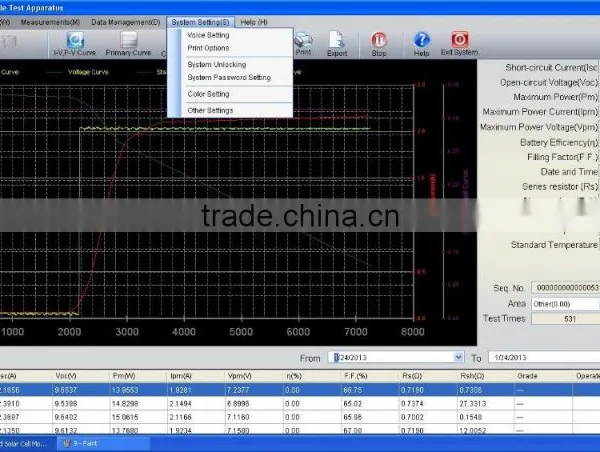The height and width of the screenshot is (452, 600).
Task: Select System Unlocking menu entry
Action: coord(217,65)
